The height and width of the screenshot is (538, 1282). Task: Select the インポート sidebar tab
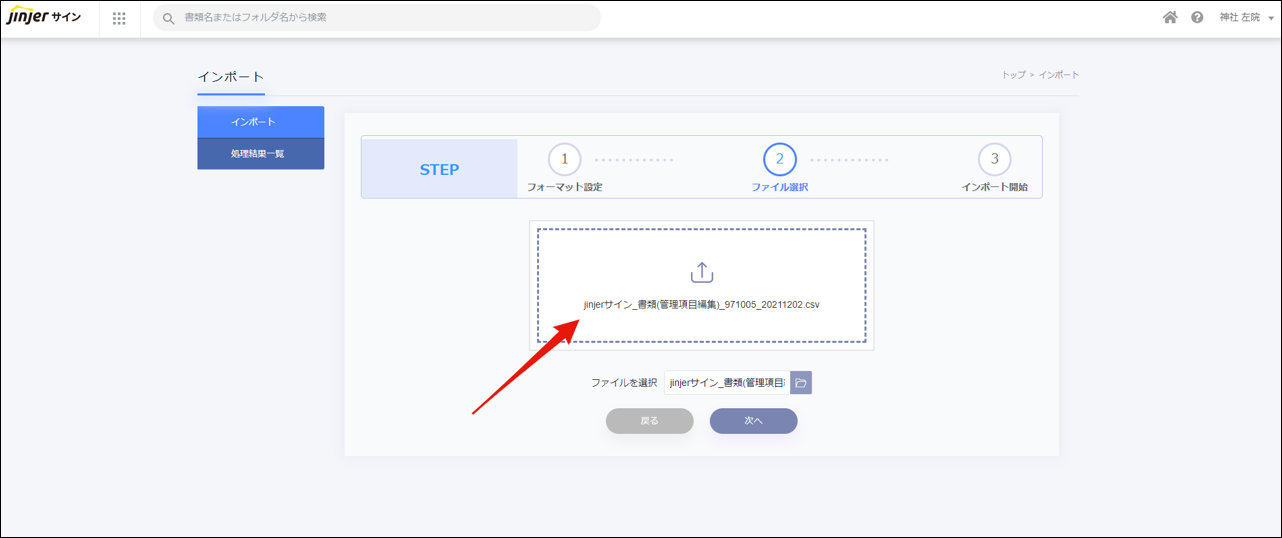(260, 122)
